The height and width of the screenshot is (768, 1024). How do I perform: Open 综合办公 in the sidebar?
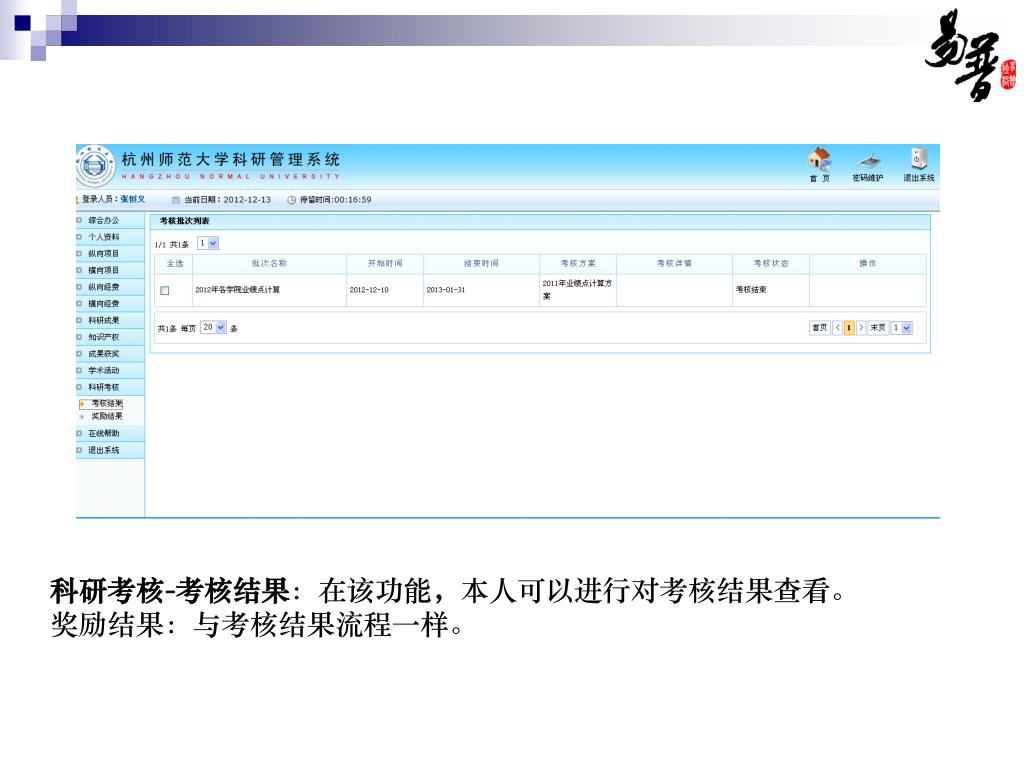click(x=104, y=221)
